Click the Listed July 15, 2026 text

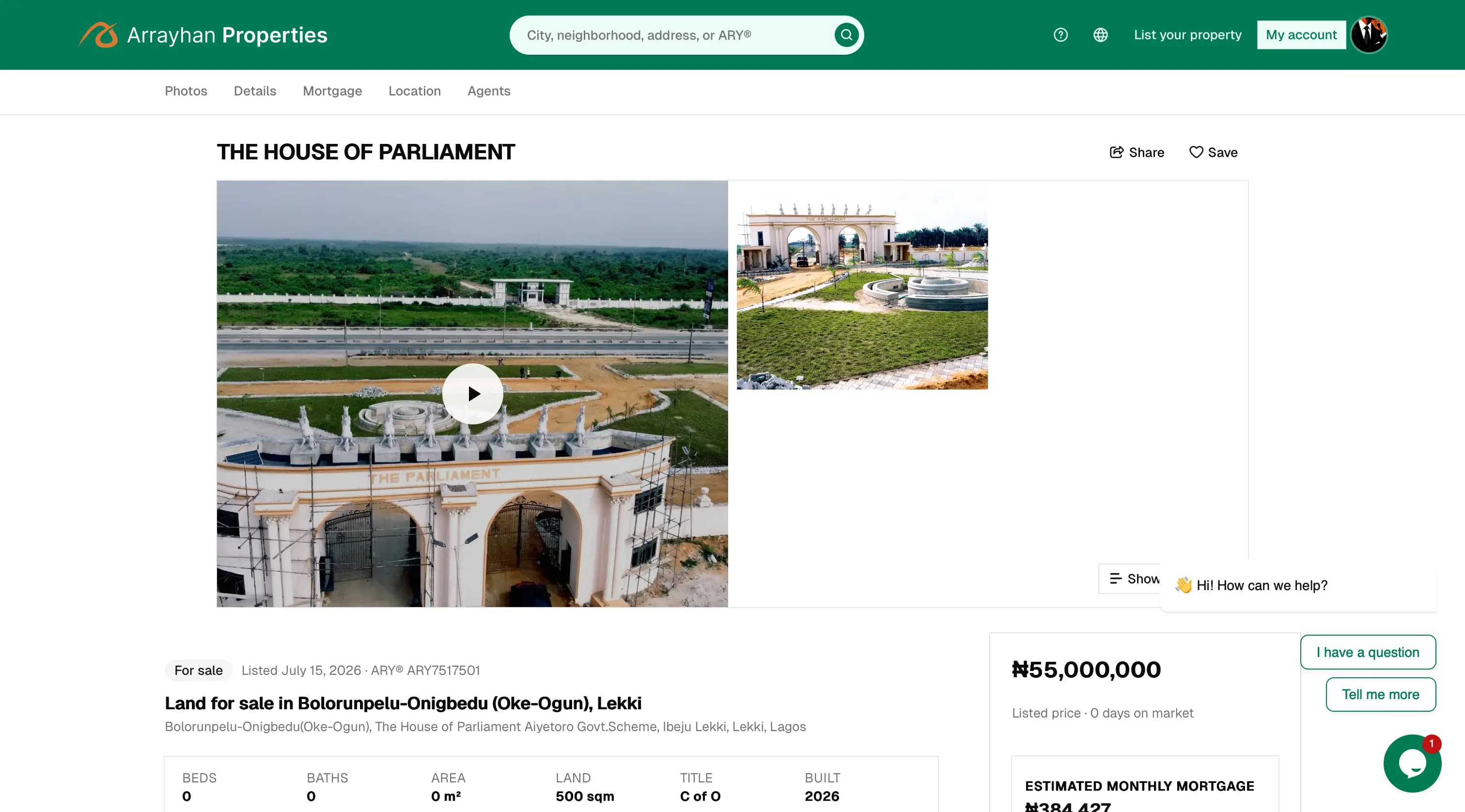301,671
